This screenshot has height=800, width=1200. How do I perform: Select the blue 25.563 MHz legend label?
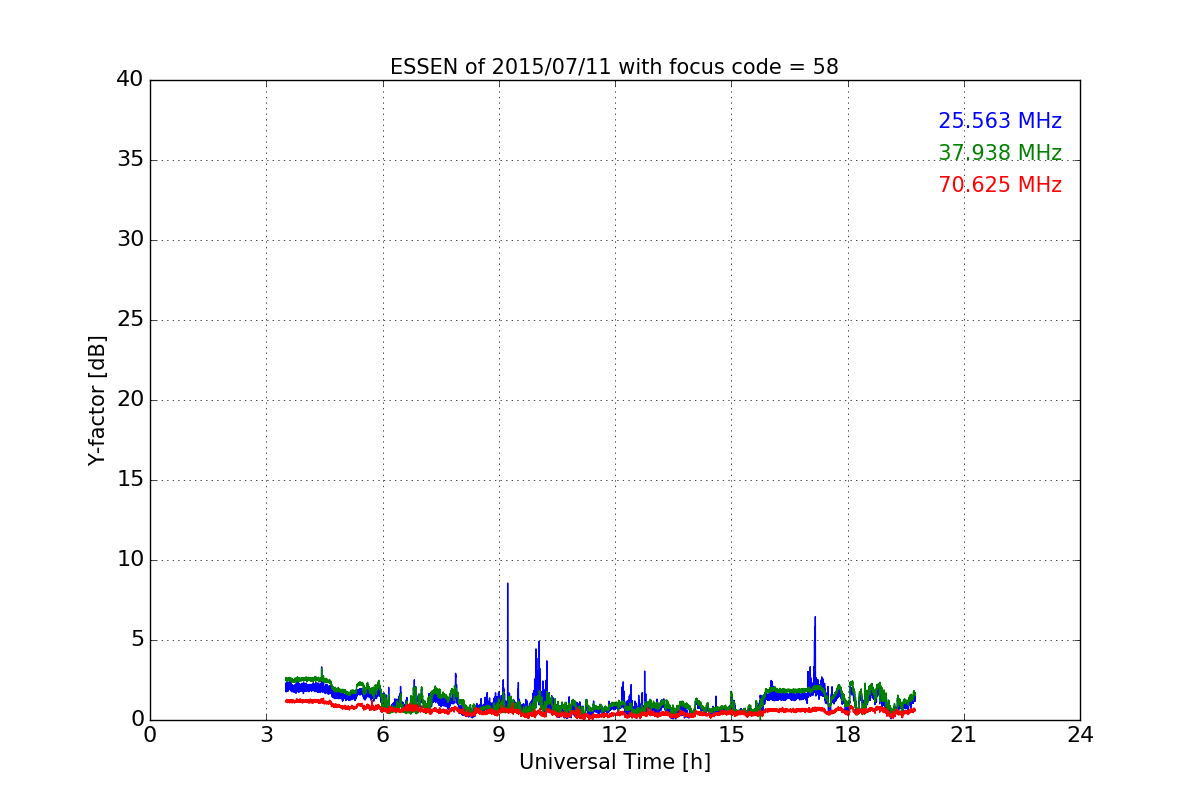click(x=1000, y=121)
